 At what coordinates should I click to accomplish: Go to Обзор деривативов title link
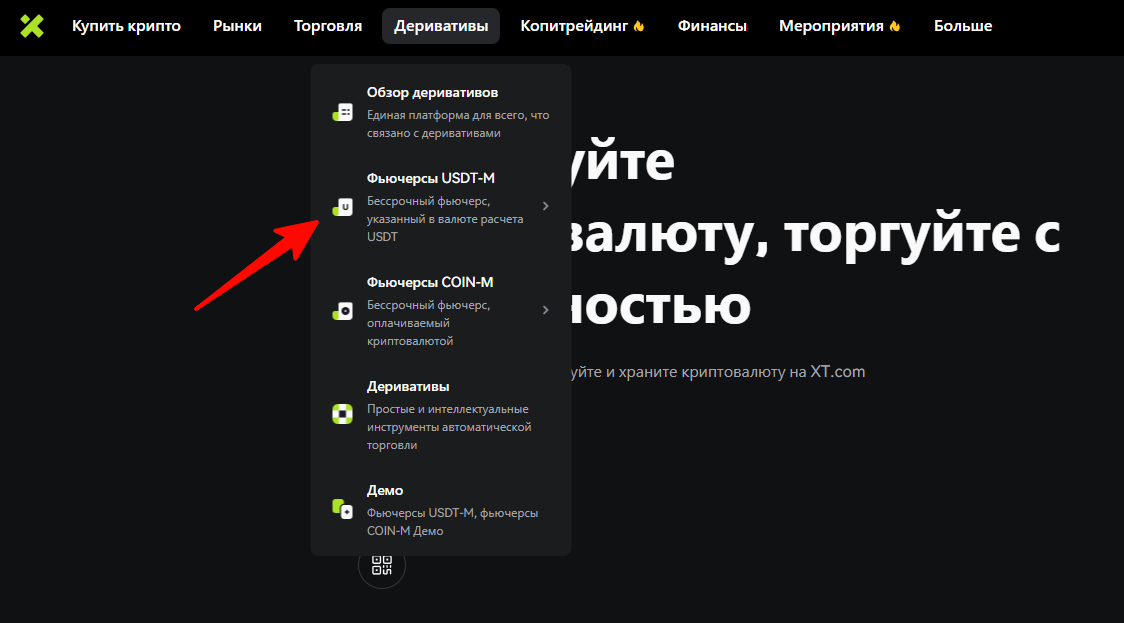[432, 92]
